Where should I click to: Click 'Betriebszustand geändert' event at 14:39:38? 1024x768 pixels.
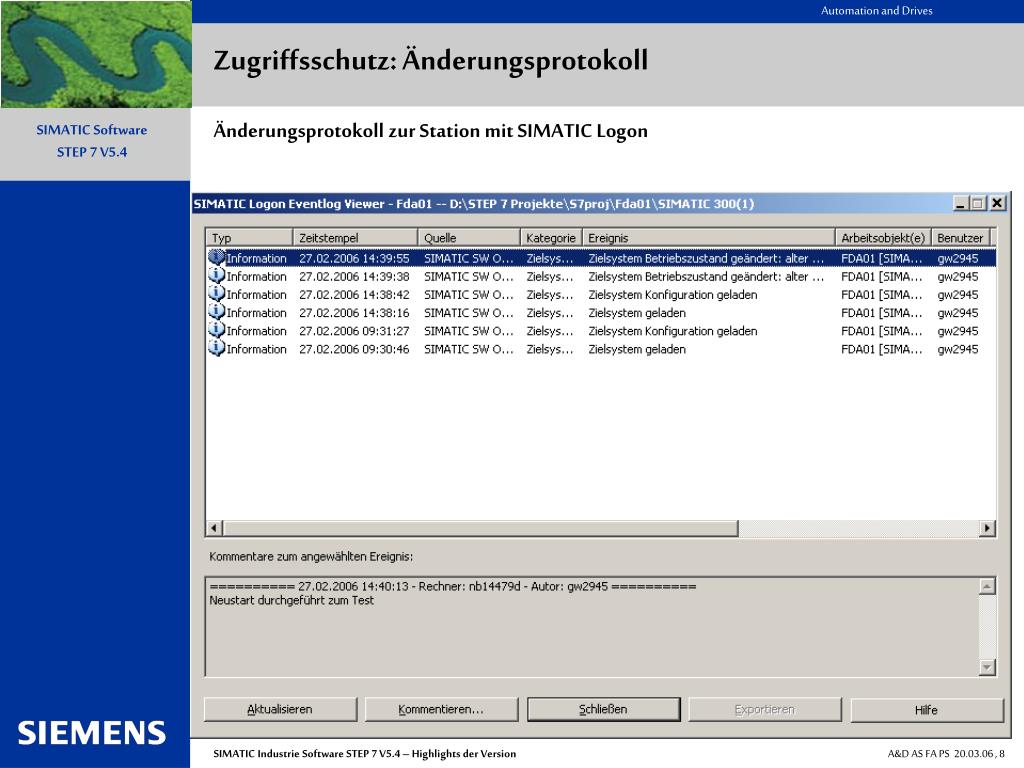[x=706, y=276]
